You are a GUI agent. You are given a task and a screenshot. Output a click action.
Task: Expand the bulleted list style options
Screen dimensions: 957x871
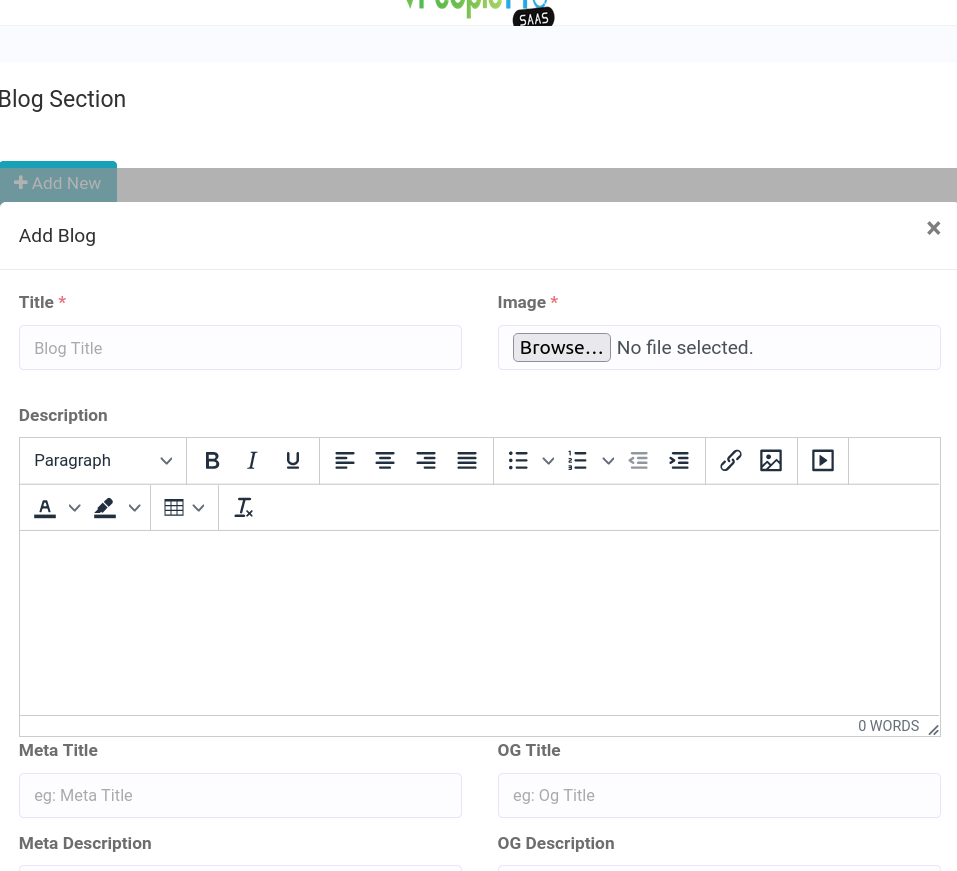(x=548, y=461)
